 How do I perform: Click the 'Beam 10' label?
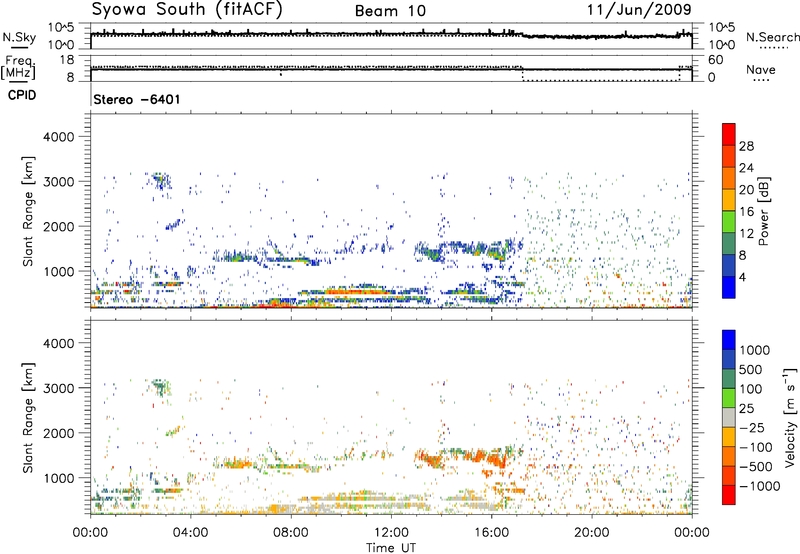pos(390,11)
